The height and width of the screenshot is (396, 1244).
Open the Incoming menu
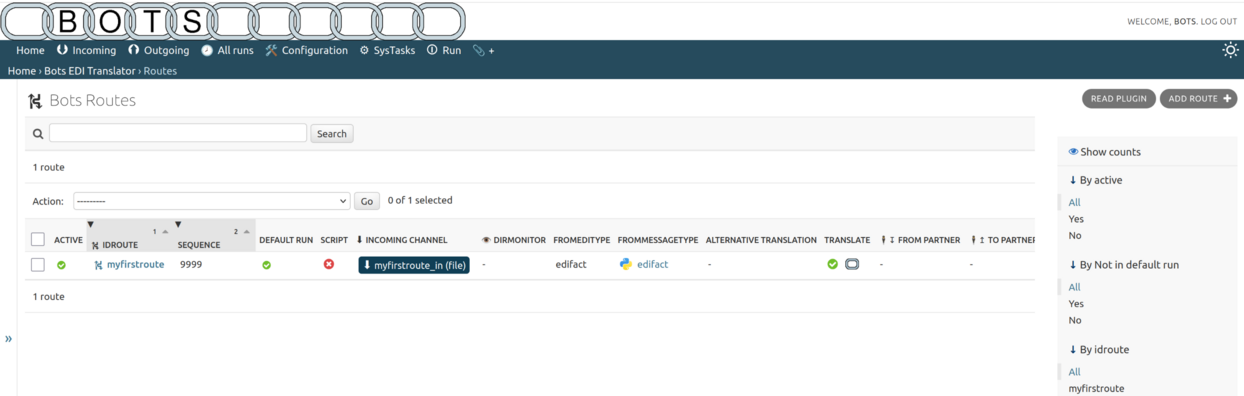tap(86, 50)
